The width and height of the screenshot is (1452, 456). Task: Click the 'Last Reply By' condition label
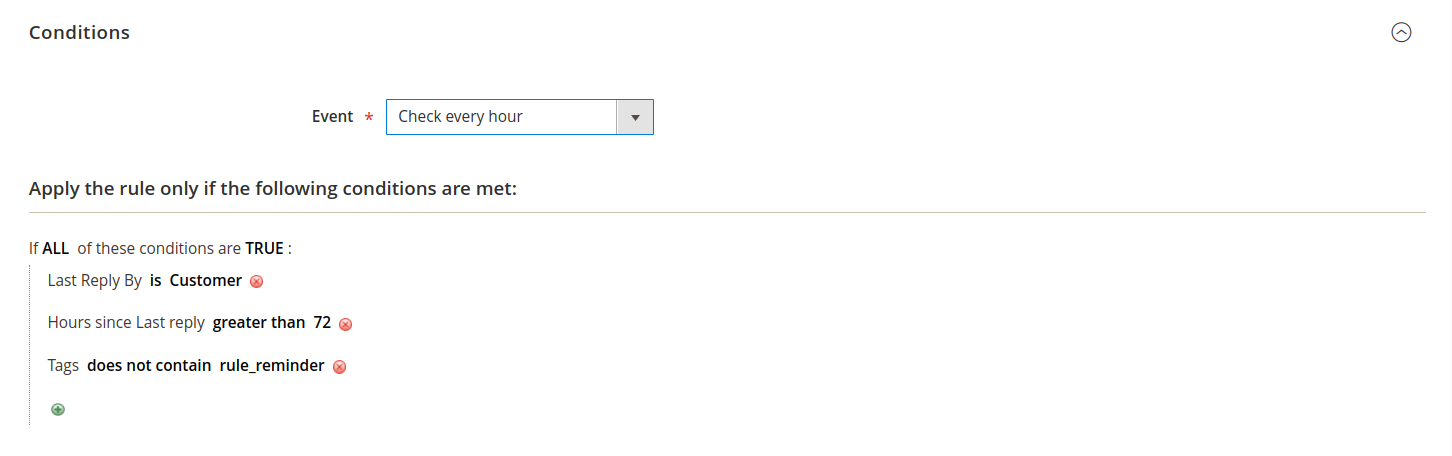point(94,281)
